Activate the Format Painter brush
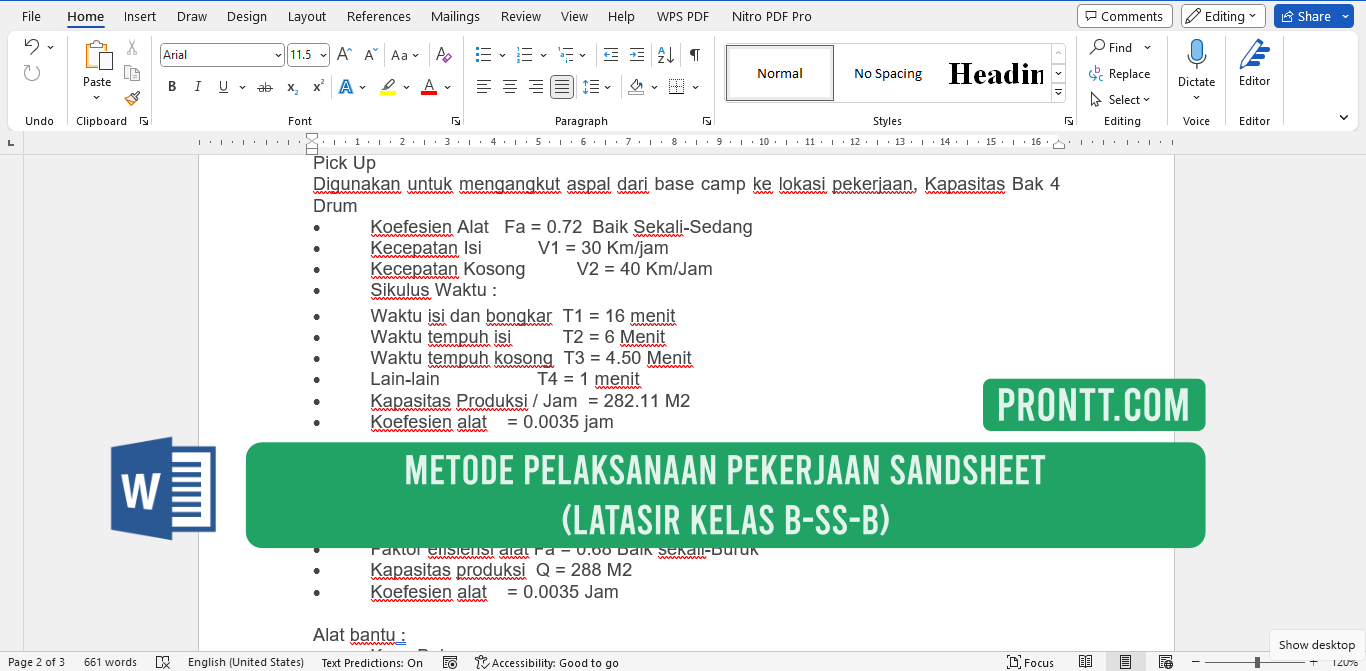 132,98
